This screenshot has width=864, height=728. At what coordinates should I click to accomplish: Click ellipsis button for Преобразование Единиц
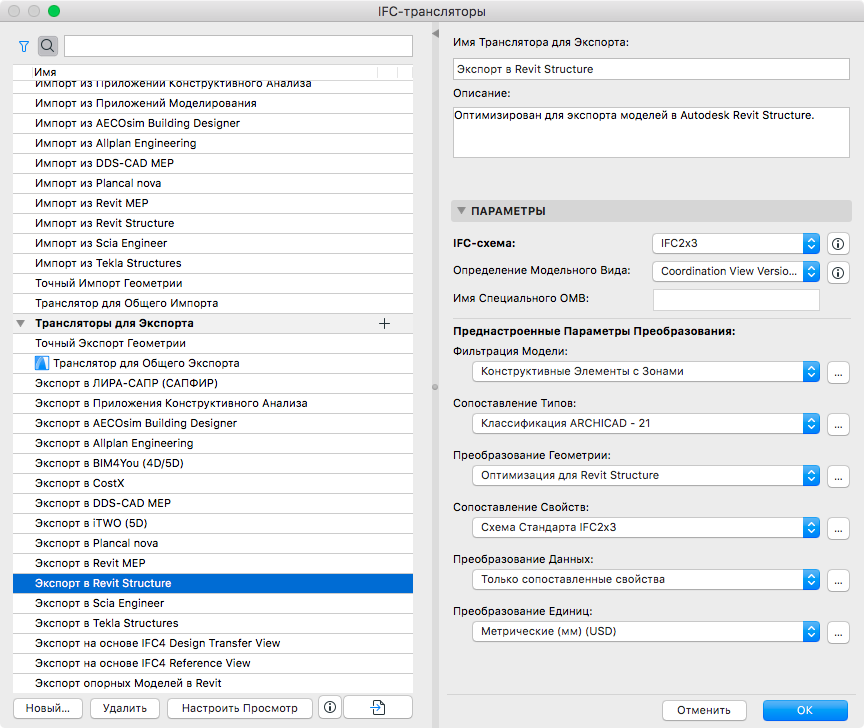(838, 632)
